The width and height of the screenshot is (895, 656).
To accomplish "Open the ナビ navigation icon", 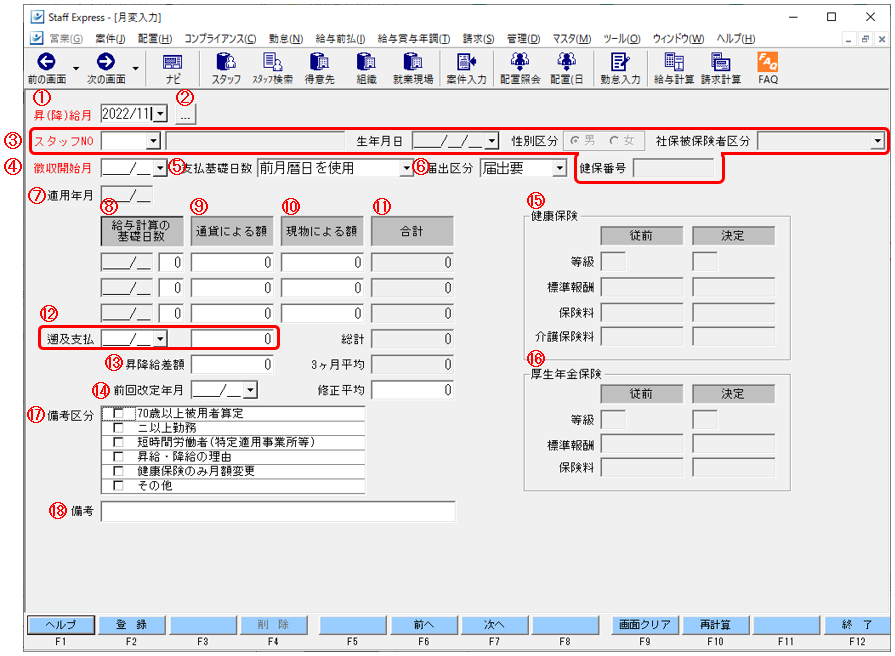I will pyautogui.click(x=172, y=62).
